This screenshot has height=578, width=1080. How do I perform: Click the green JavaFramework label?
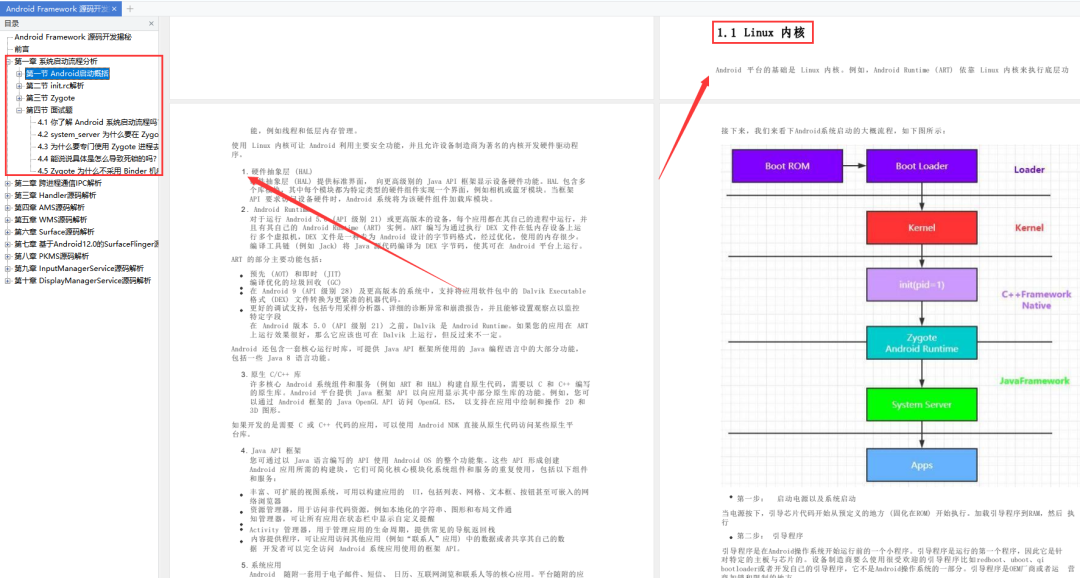[1035, 380]
